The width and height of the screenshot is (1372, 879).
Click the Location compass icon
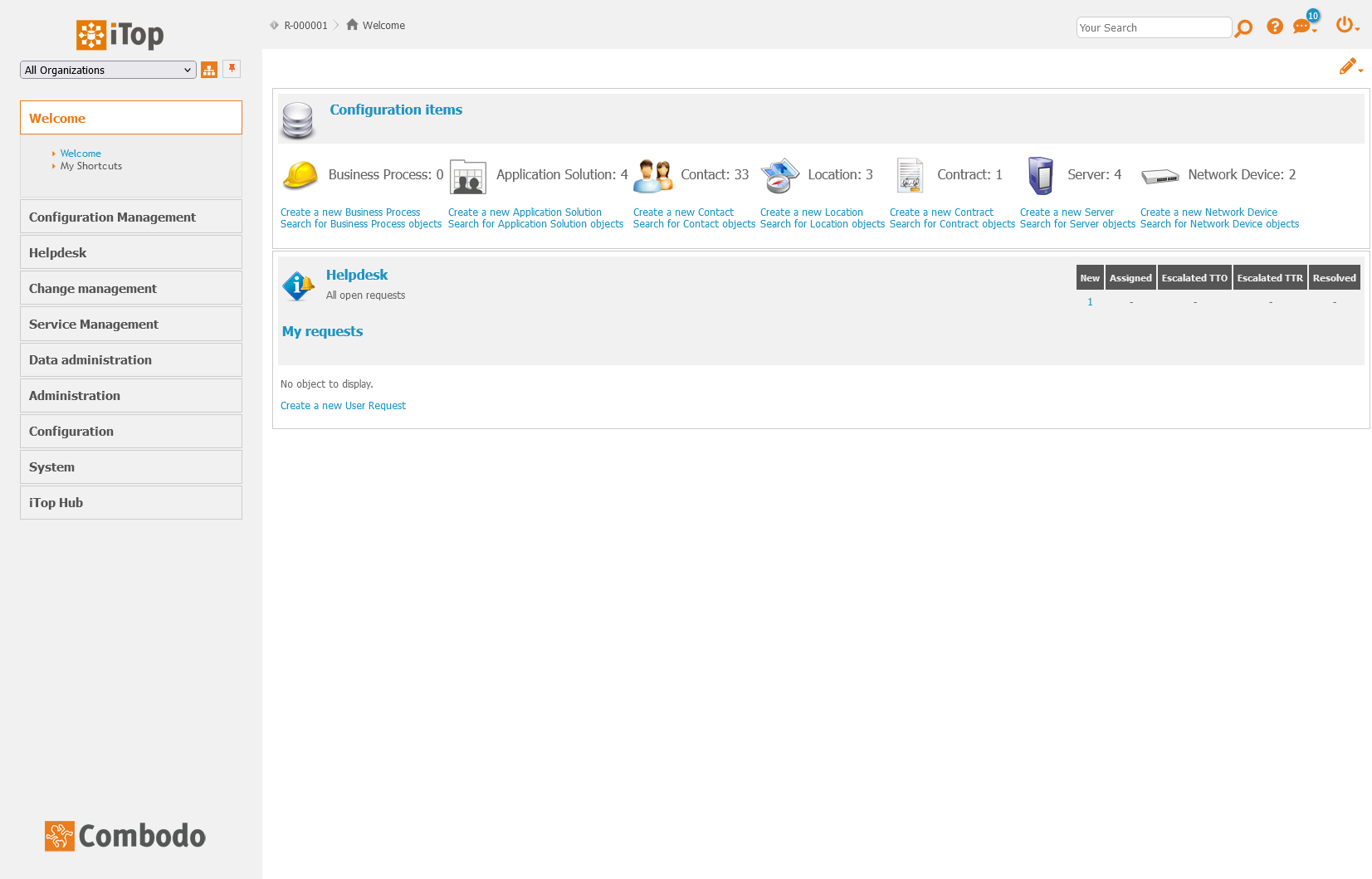779,175
